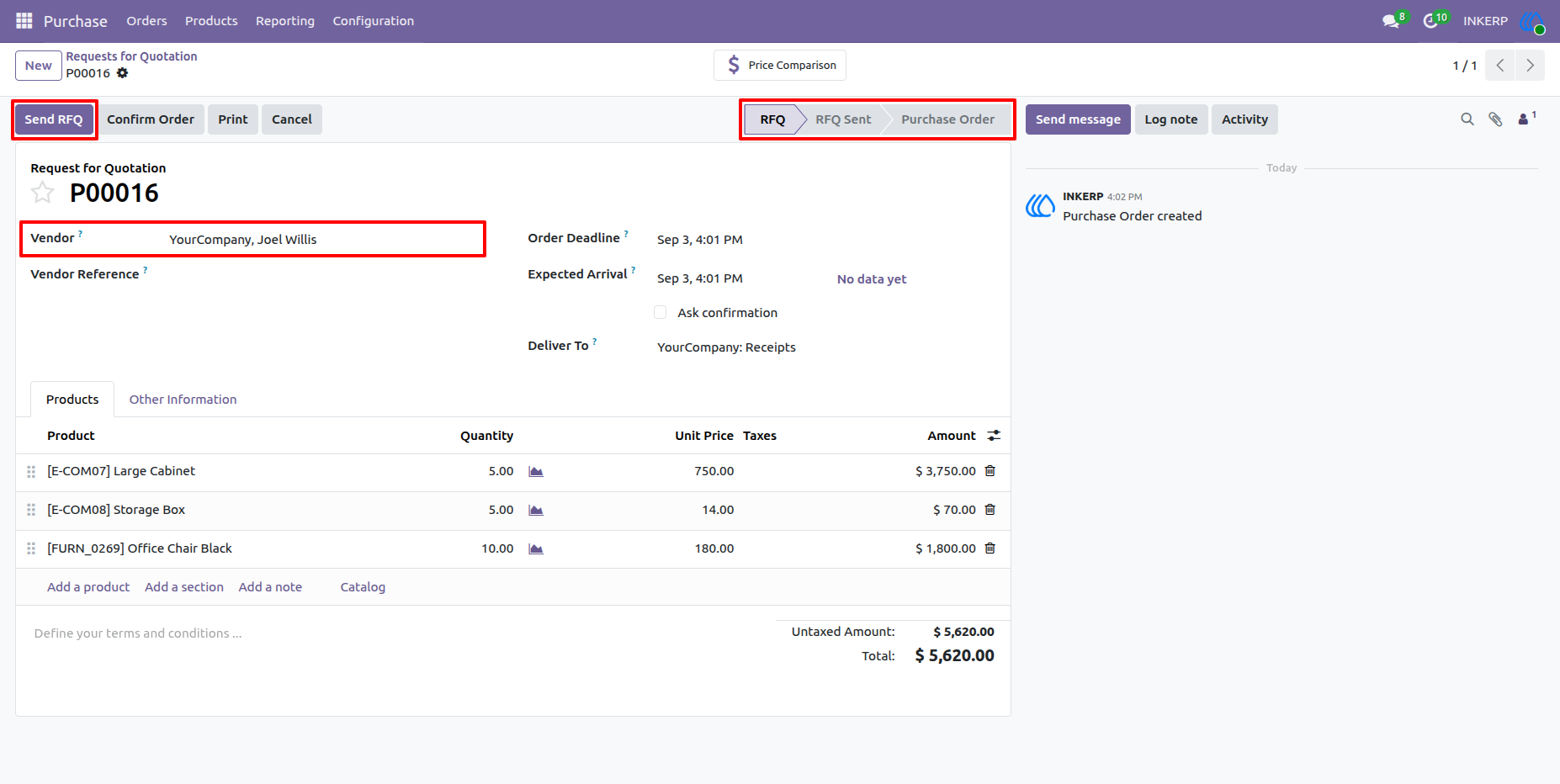
Task: Open the gear actions menu beside P00016
Action: click(x=123, y=73)
